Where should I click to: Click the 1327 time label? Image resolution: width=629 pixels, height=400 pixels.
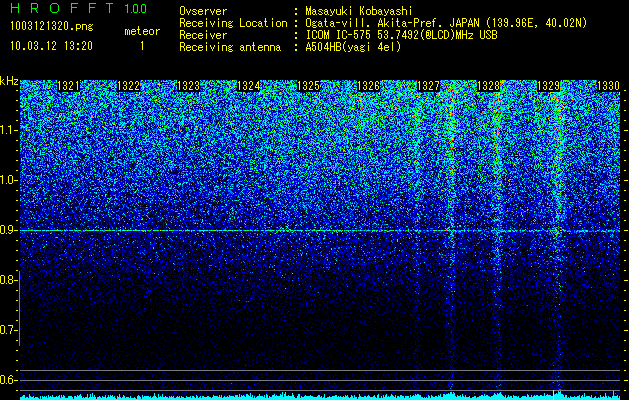click(x=428, y=86)
